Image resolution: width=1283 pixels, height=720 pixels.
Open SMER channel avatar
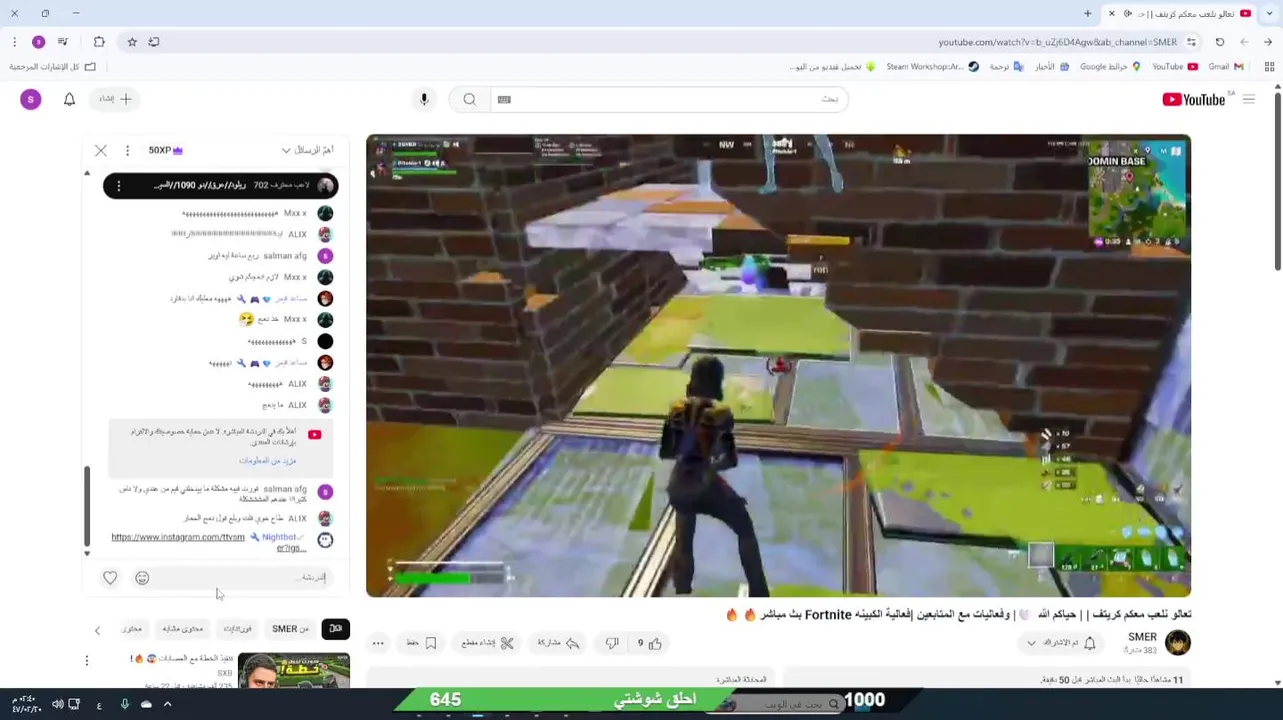(x=1178, y=642)
